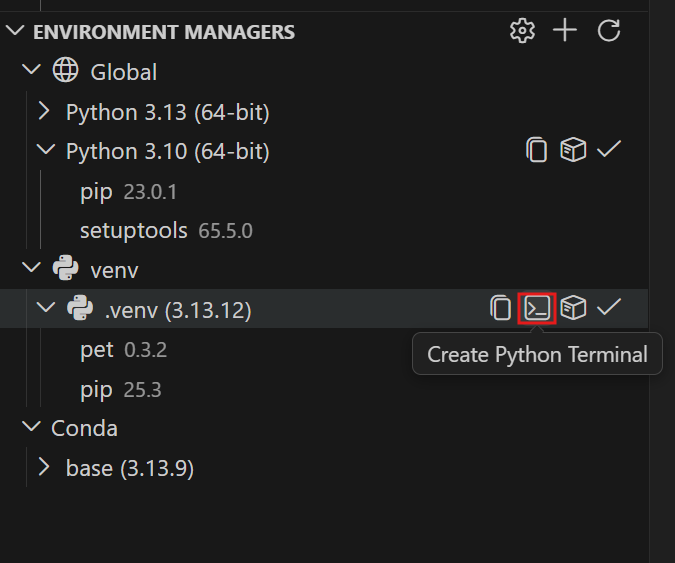
Task: Refresh the environment managers list
Action: (x=609, y=31)
